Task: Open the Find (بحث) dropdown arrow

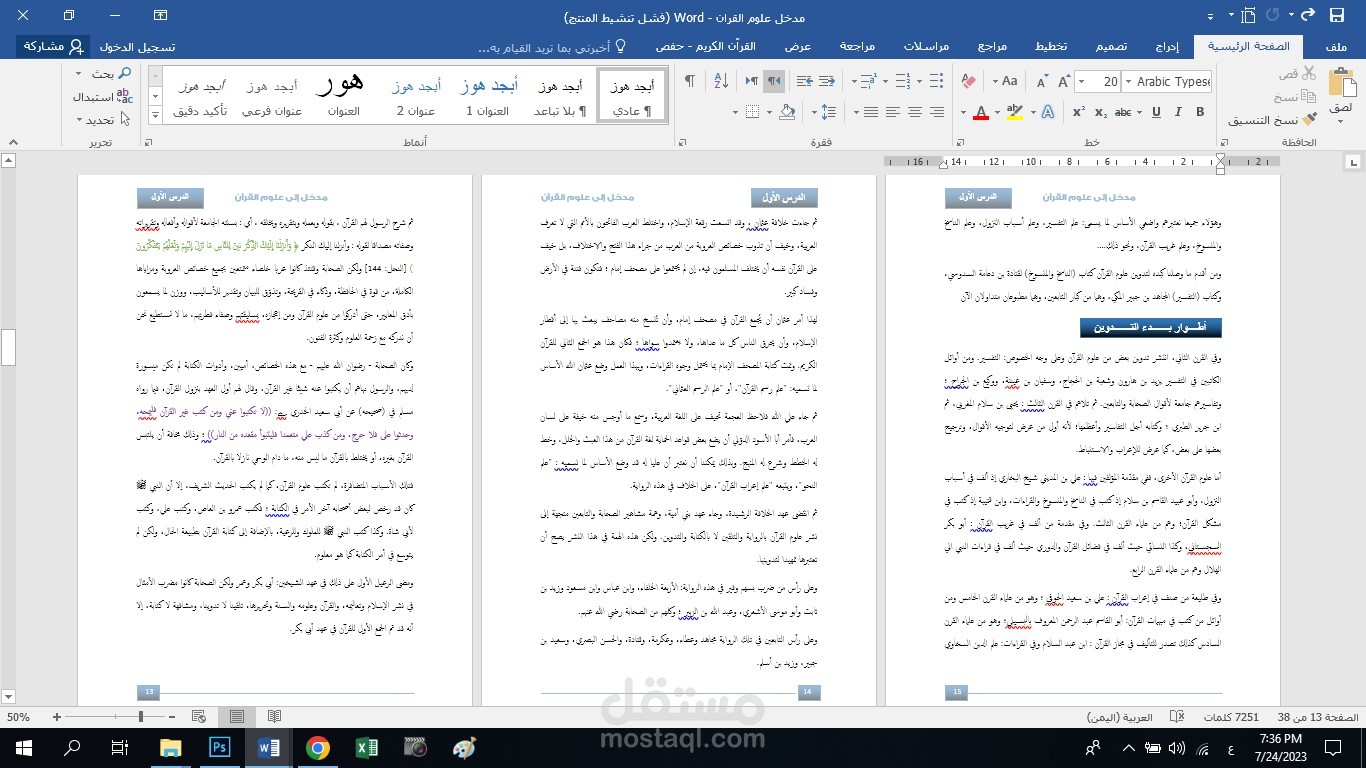Action: [79, 74]
